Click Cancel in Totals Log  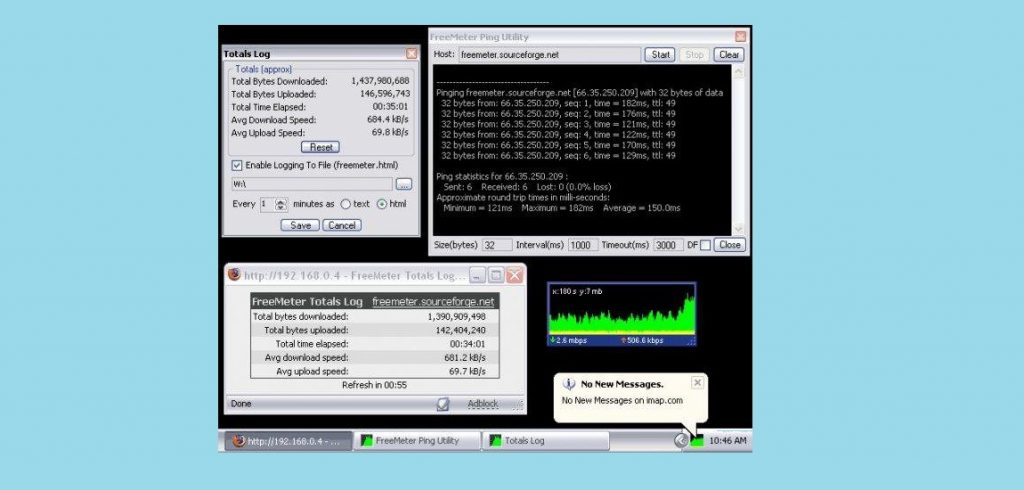342,225
